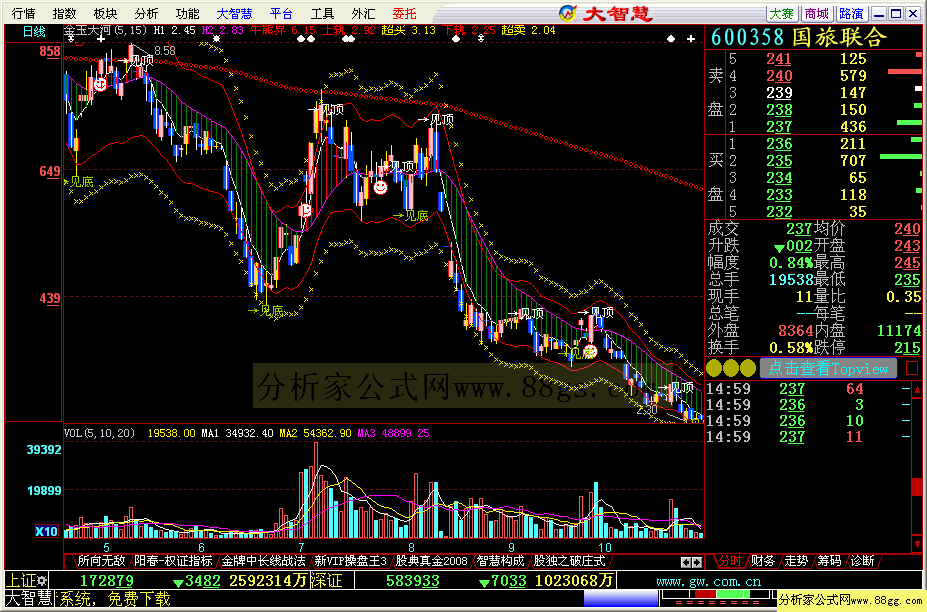
Task: Click sell-5 price 241
Action: click(x=779, y=59)
